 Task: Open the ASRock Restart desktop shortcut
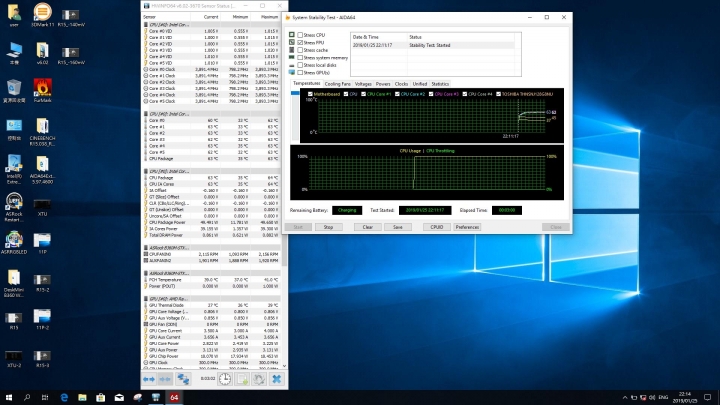click(x=14, y=207)
